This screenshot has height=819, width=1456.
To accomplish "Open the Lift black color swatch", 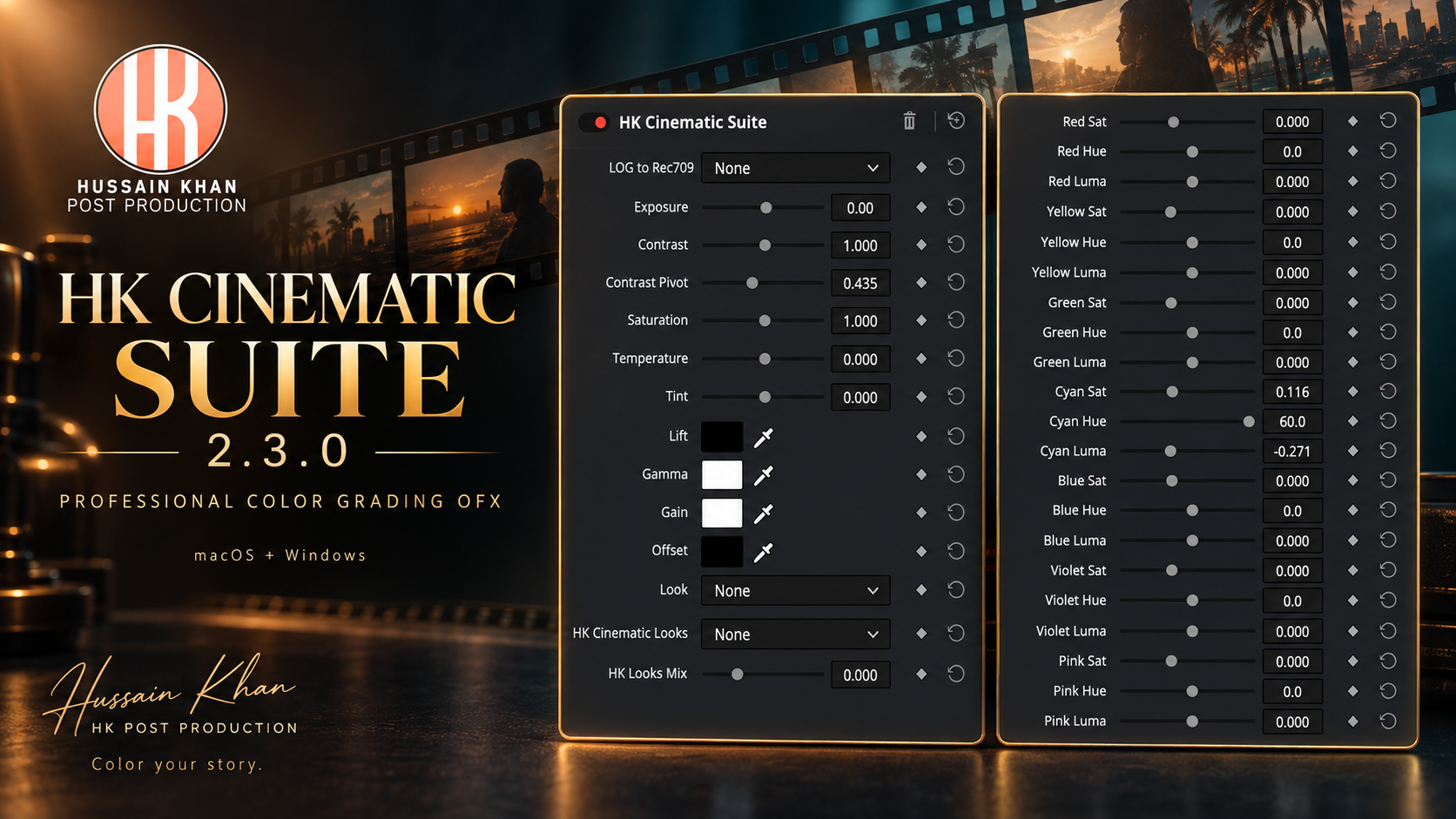I will (x=722, y=437).
